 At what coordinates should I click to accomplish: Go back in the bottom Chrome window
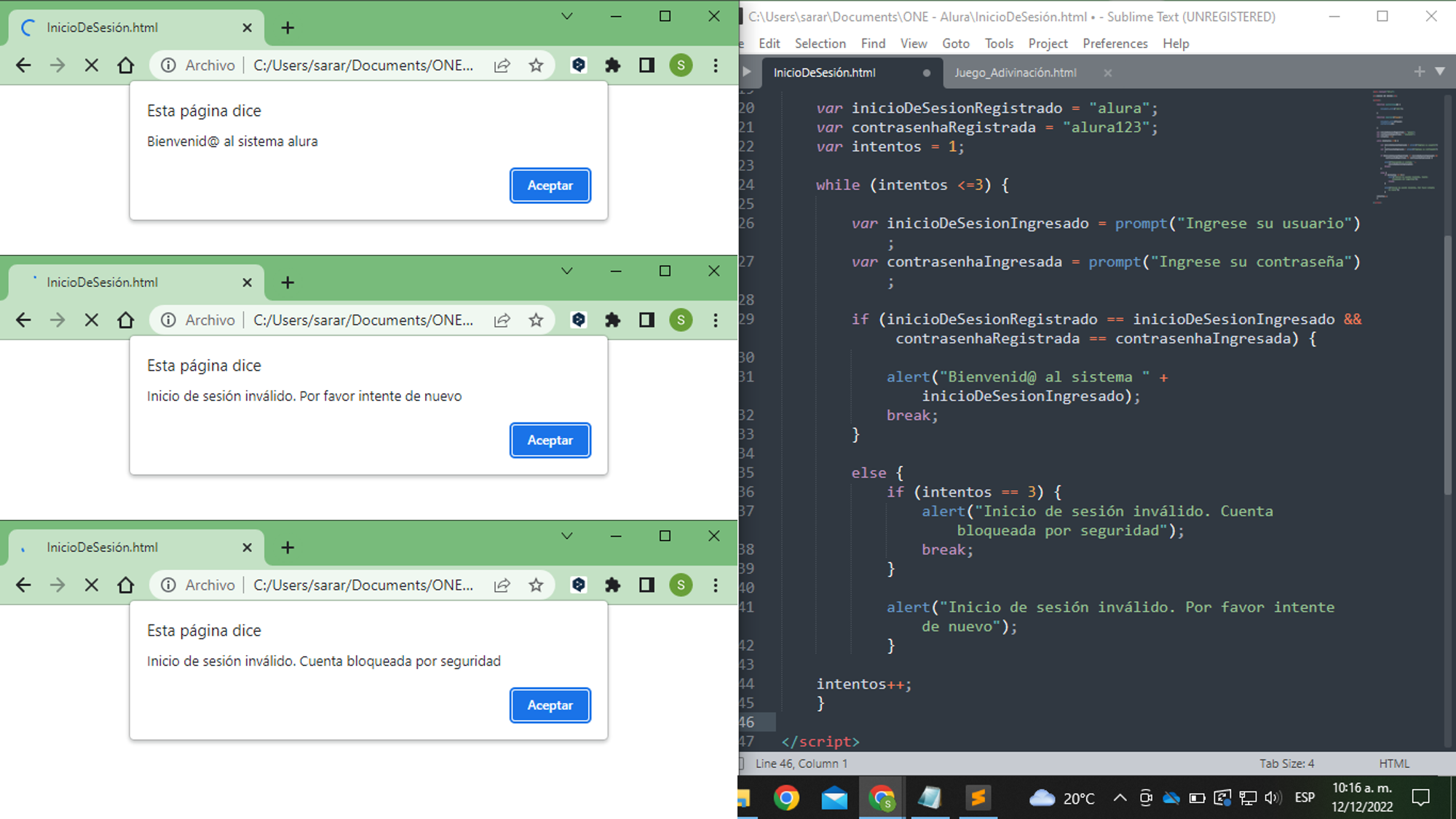click(23, 585)
